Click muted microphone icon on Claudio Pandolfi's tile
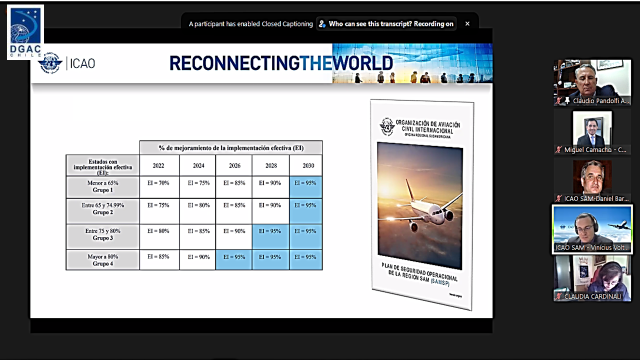640x360 pixels. tap(559, 100)
